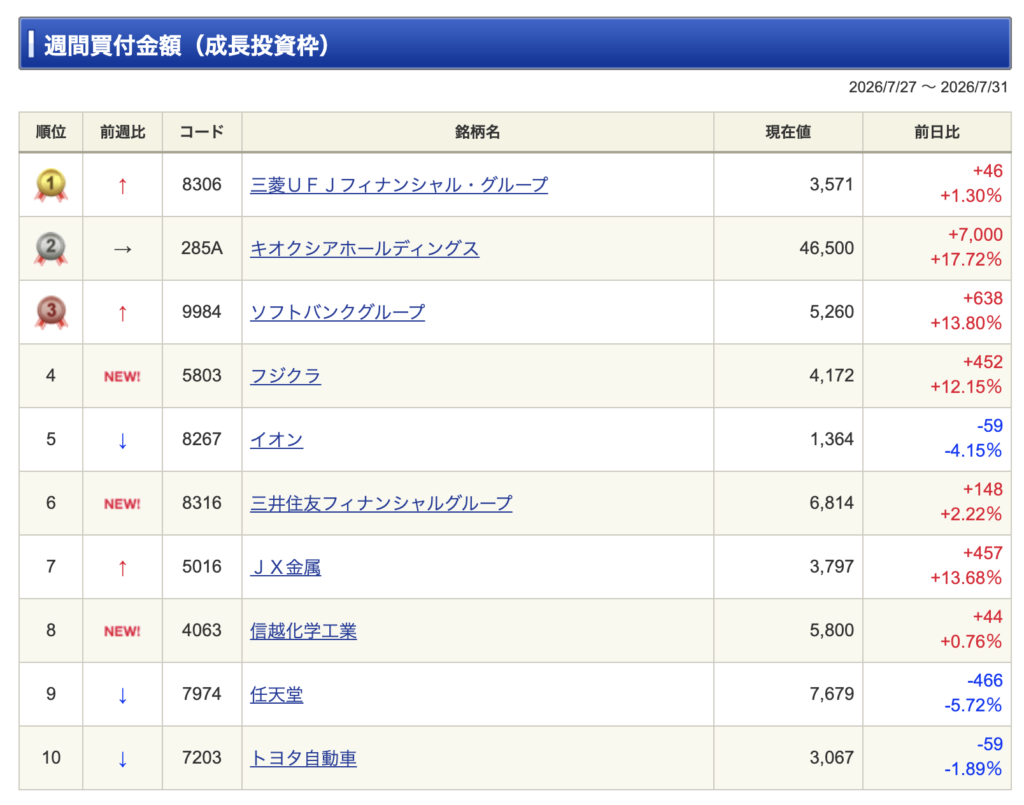Select stock code 8306
Viewport: 1024px width, 805px height.
(202, 185)
